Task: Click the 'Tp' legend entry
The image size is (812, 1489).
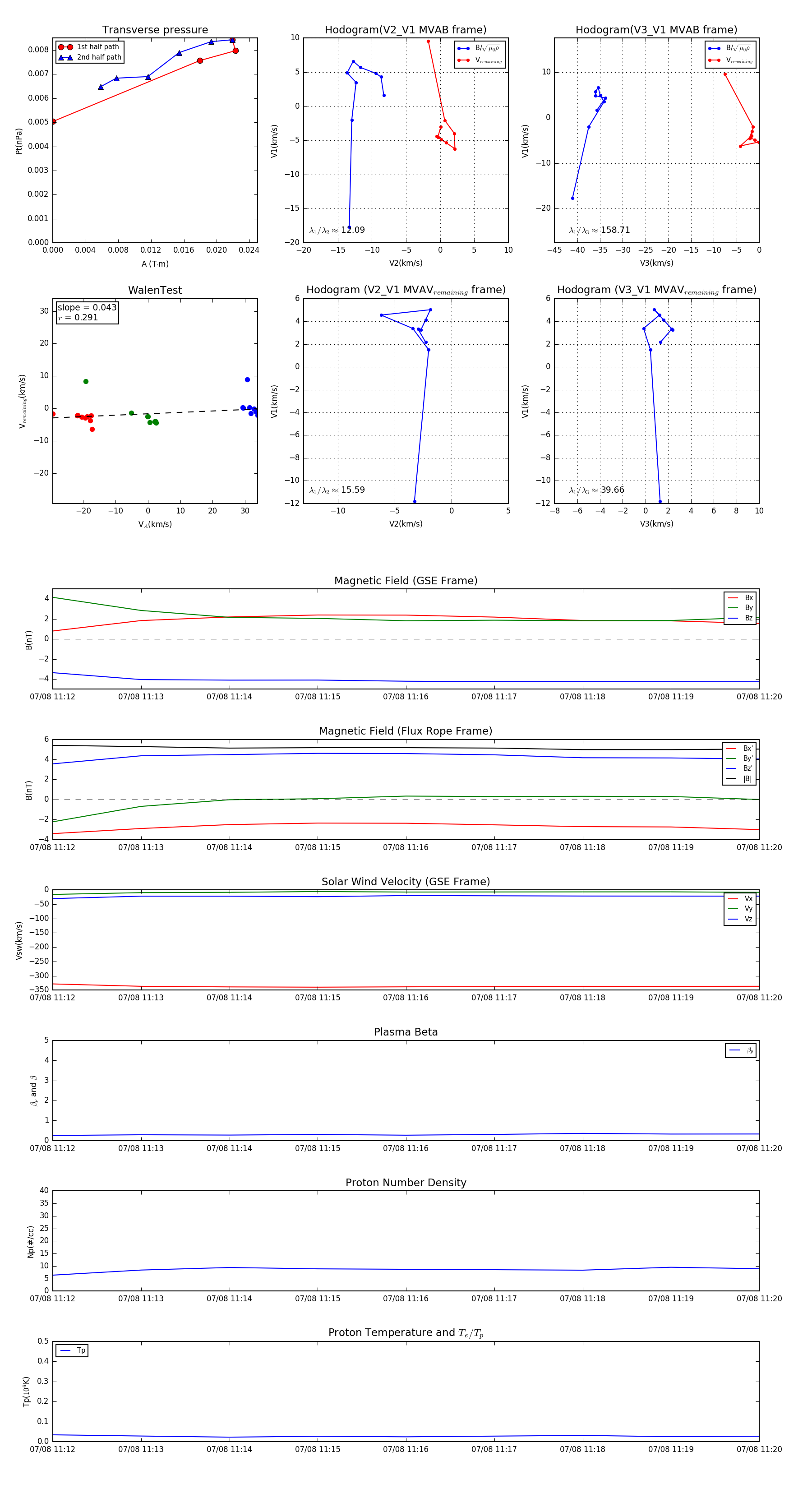Action: coord(72,1351)
